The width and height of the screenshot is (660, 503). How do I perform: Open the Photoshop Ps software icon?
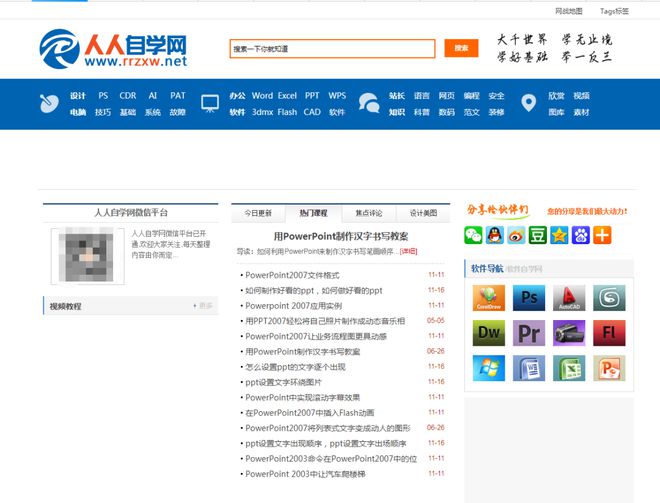[x=529, y=298]
